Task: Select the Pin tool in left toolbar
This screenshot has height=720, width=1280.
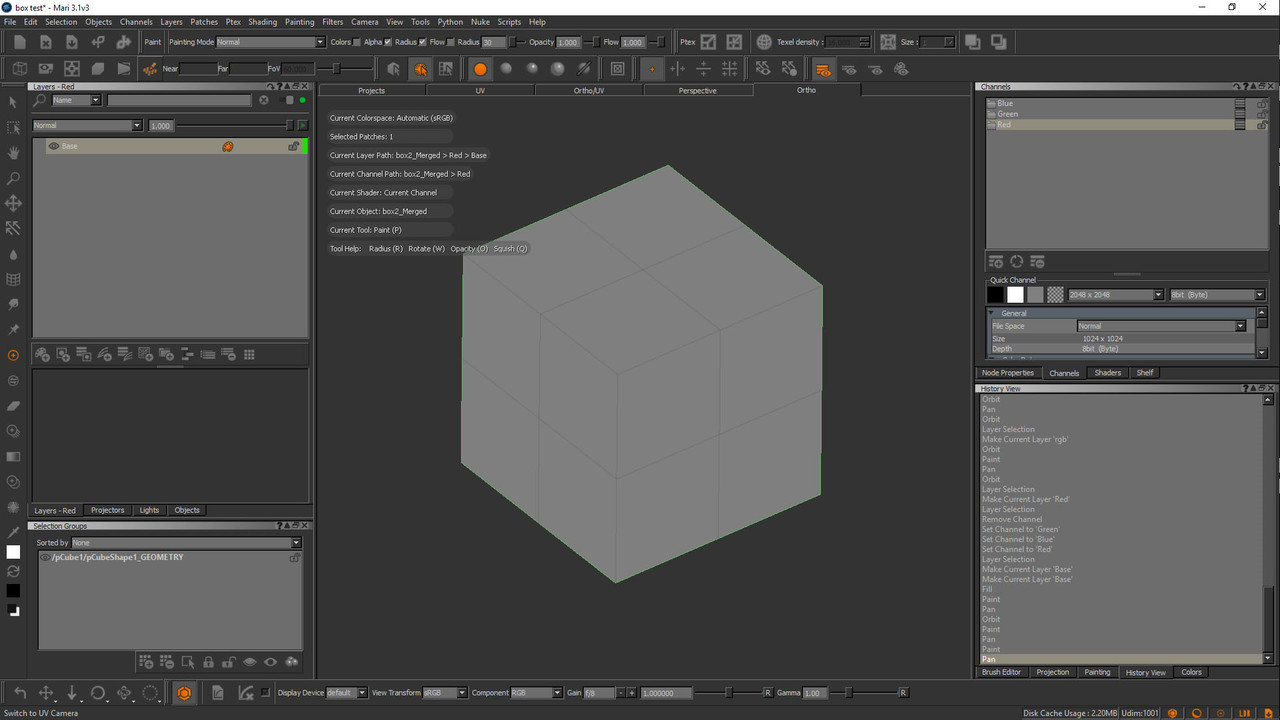Action: click(x=13, y=329)
